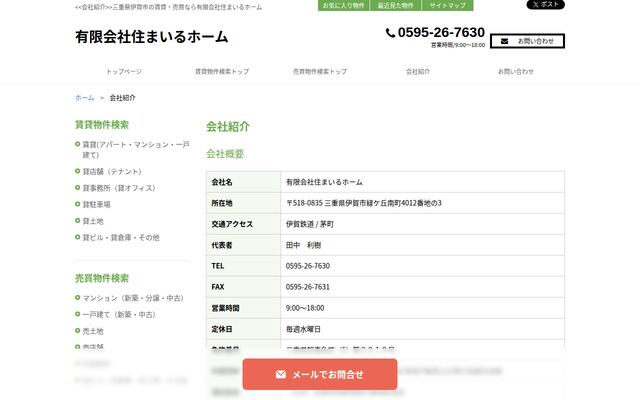Open マンション（新築・分譲・中古） sidebar link
This screenshot has height=400, width=640.
(x=133, y=298)
